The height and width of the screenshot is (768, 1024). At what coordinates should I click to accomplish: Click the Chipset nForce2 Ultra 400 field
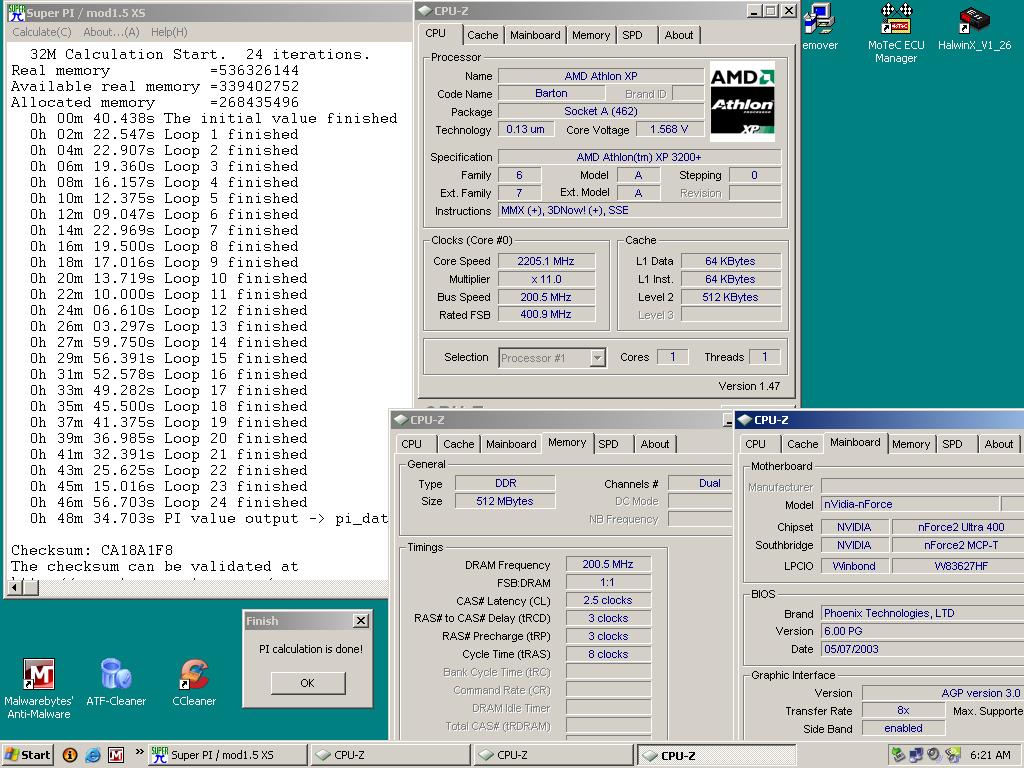[958, 527]
